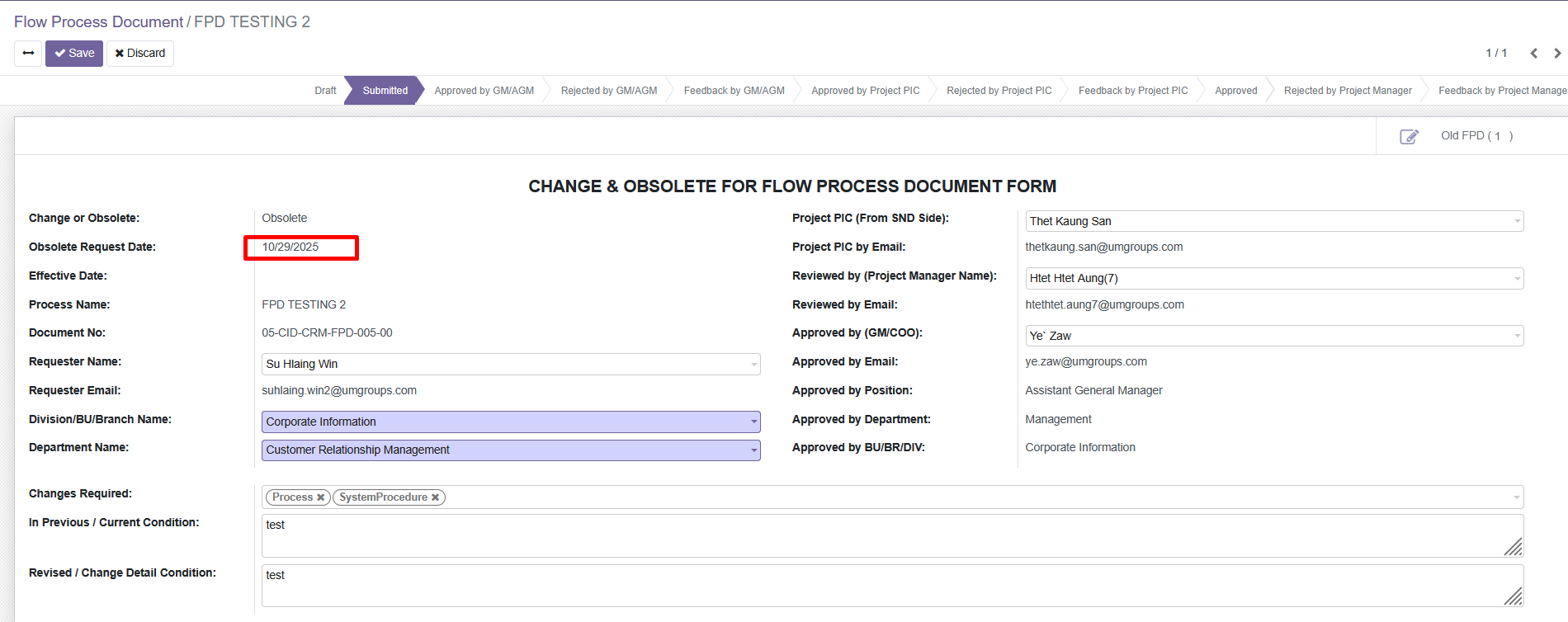Select the Approved stage
Viewport: 1568px width, 622px height.
[1236, 91]
